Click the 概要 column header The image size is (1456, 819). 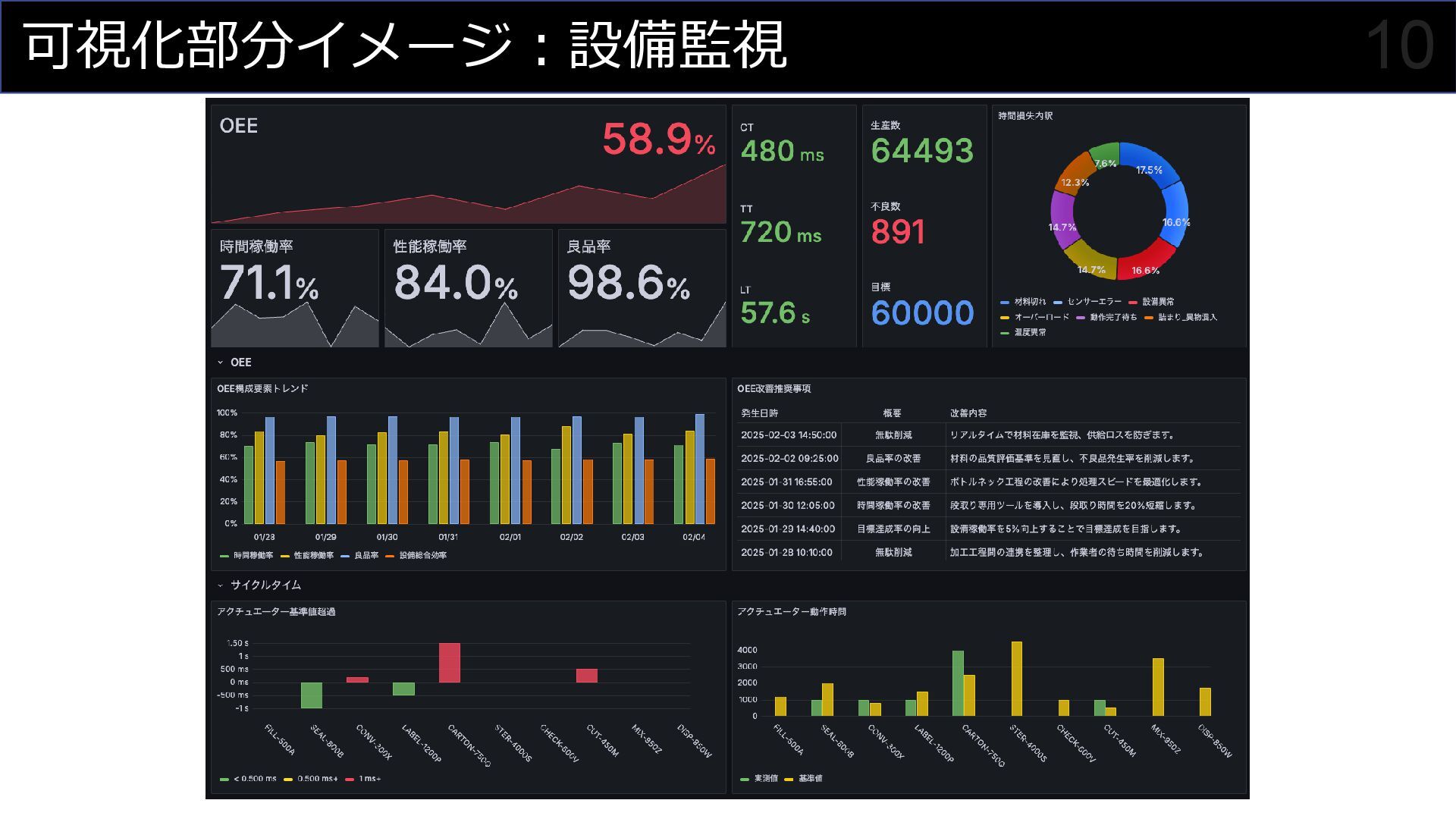point(892,413)
